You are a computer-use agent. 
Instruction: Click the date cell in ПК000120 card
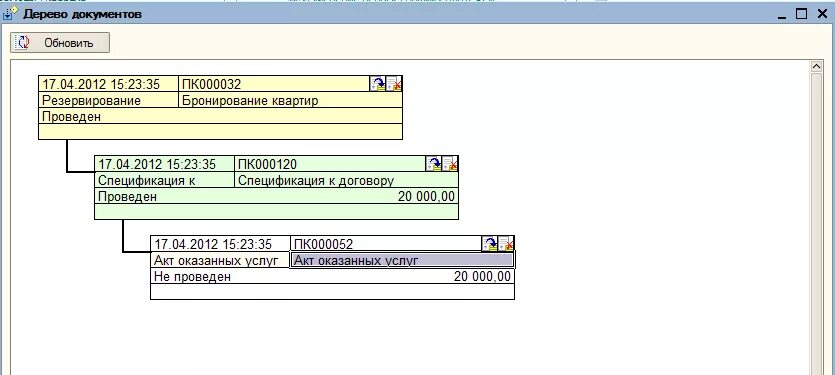(165, 164)
